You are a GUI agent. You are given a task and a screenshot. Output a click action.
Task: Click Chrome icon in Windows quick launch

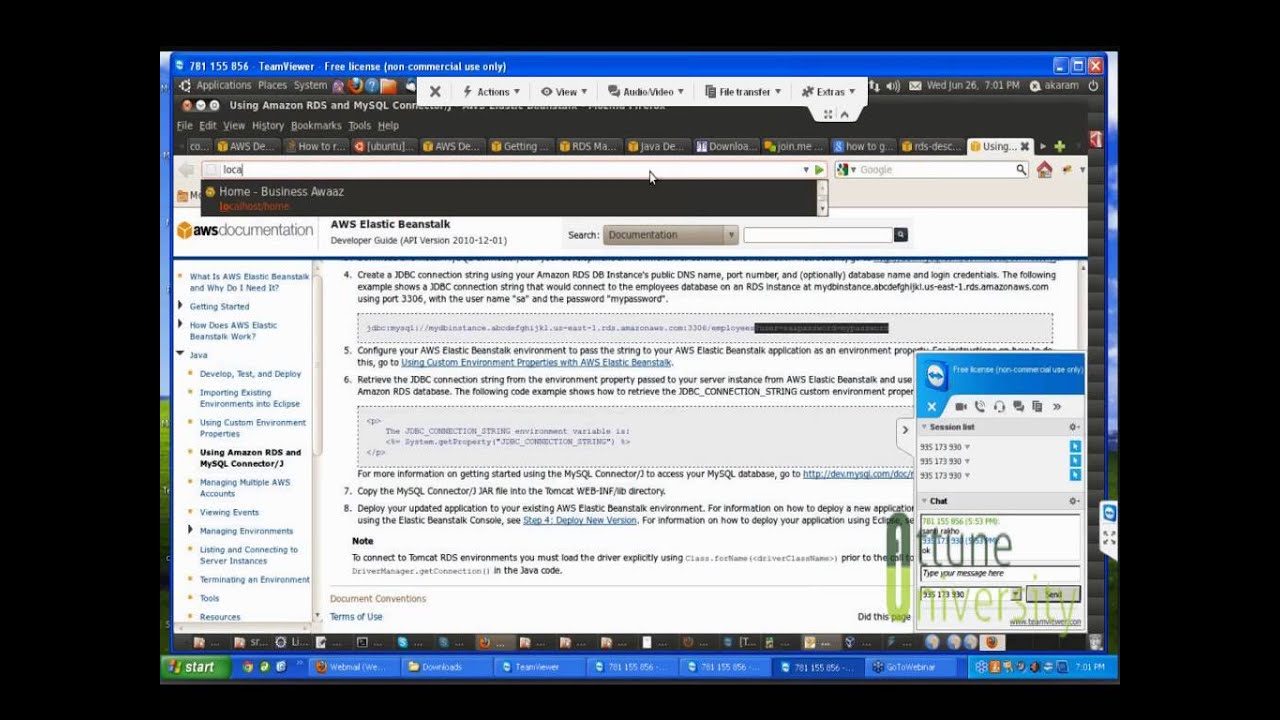(x=248, y=667)
